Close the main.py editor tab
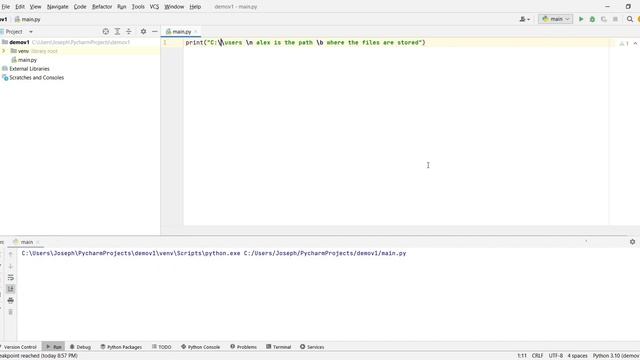640x360 pixels. pyautogui.click(x=196, y=31)
